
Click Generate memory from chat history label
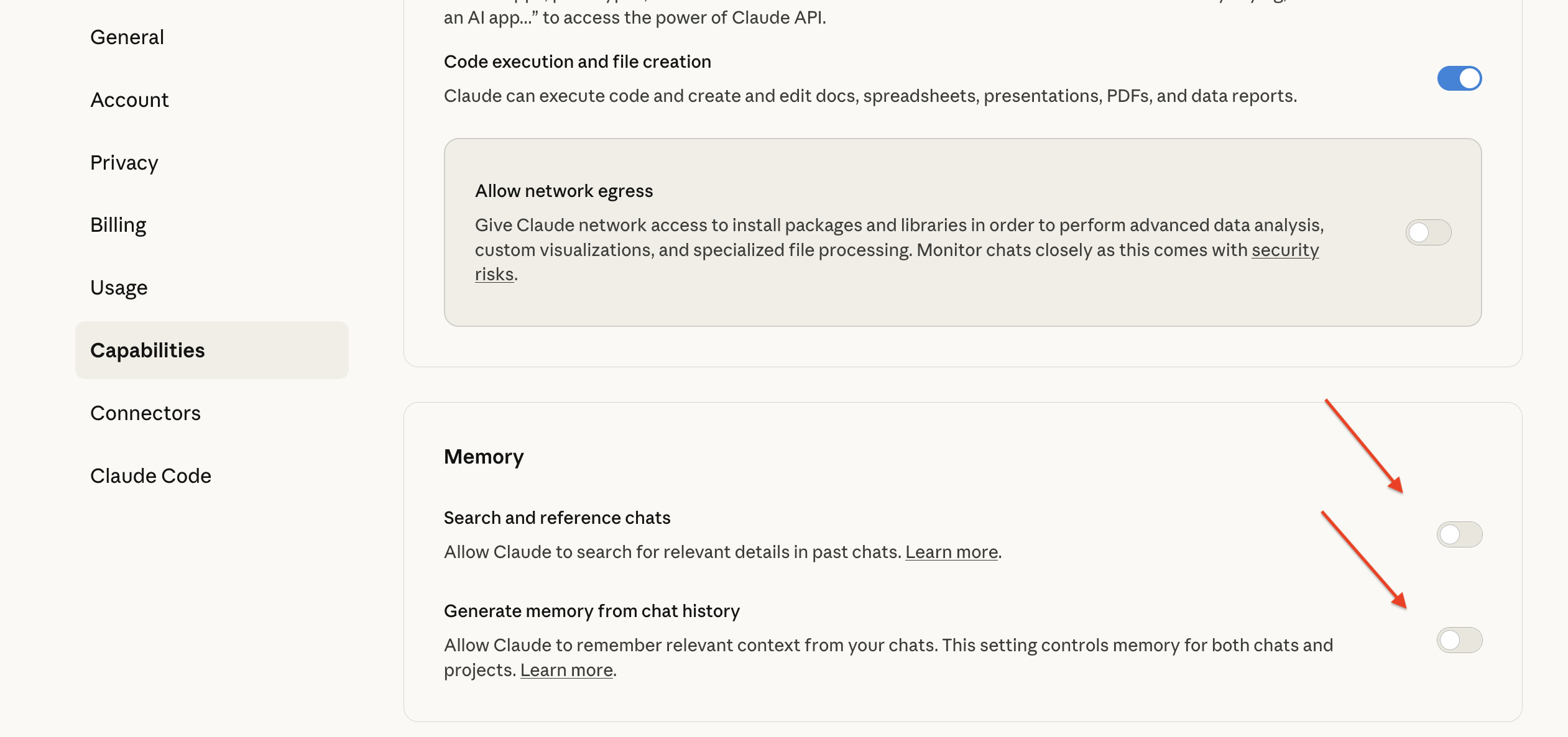point(592,611)
